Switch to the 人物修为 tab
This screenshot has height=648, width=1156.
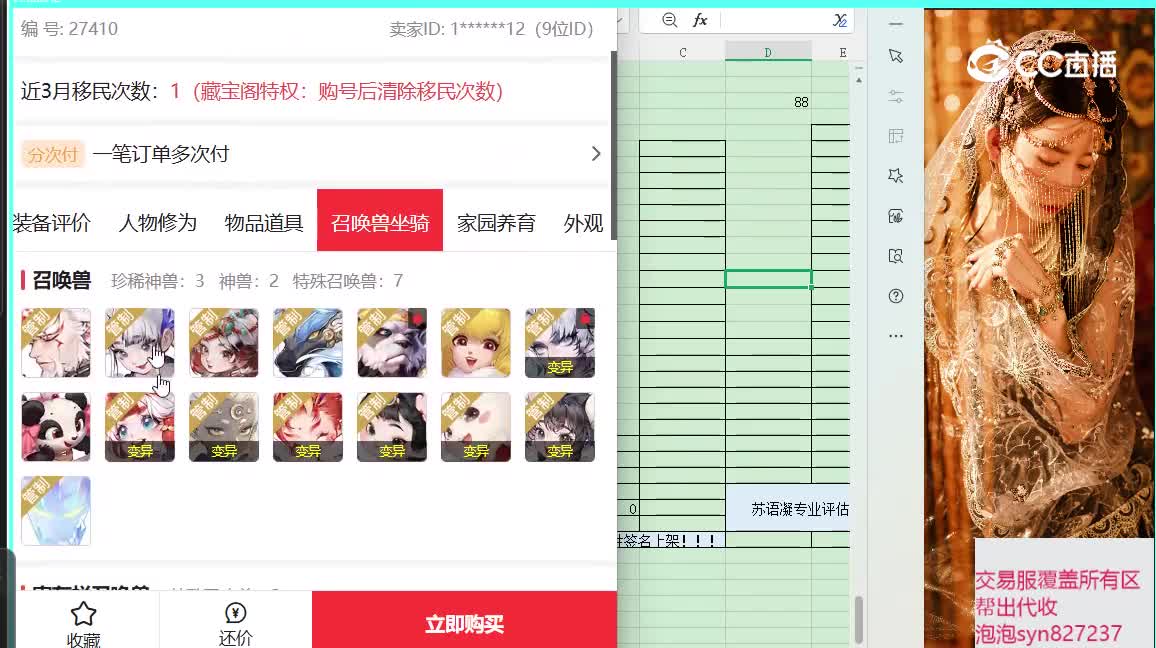tap(158, 223)
